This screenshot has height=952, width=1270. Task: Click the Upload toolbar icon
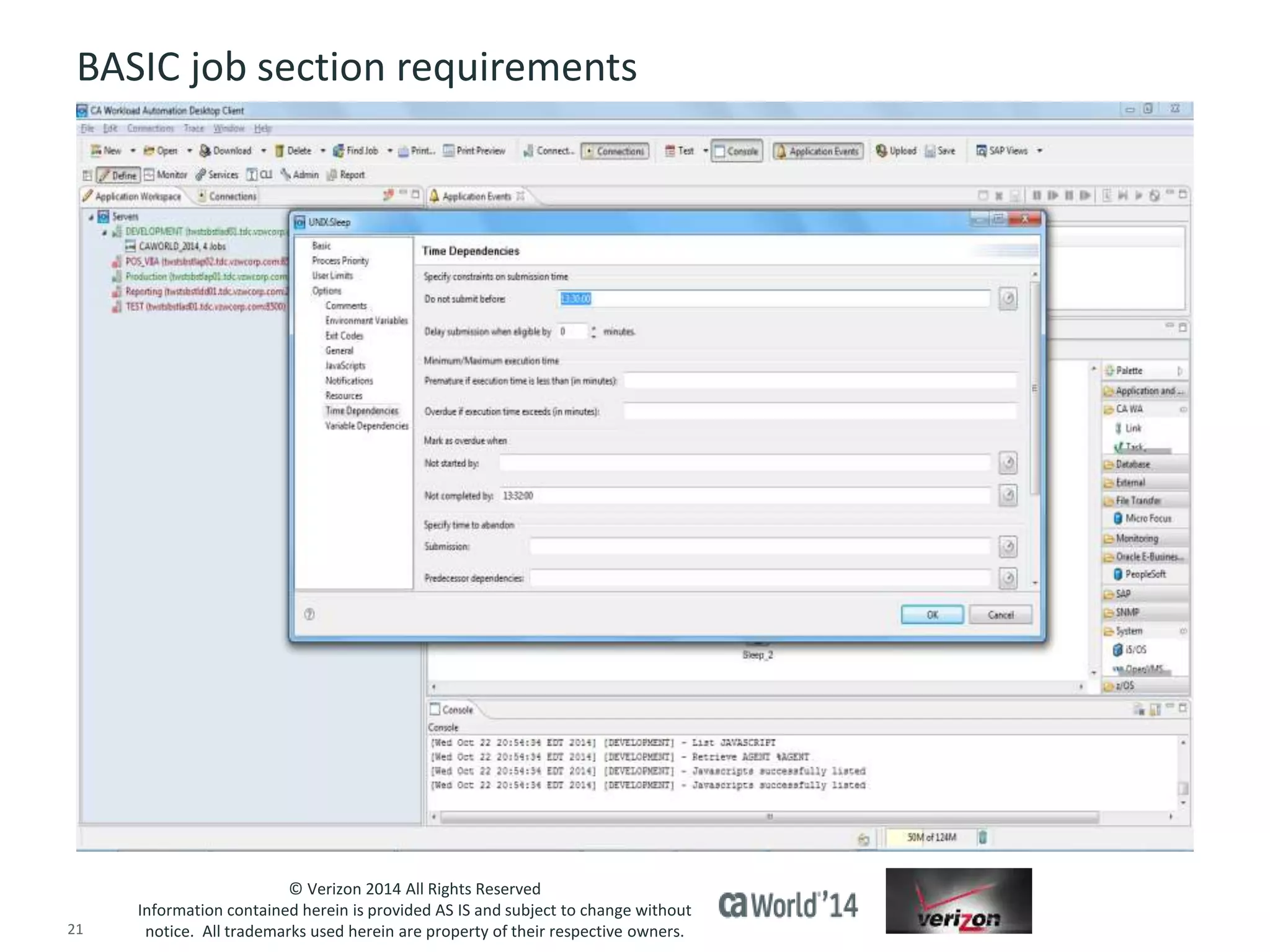click(881, 151)
